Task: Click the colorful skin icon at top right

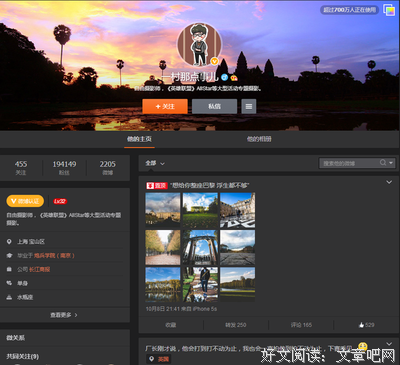Action: pyautogui.click(x=389, y=10)
